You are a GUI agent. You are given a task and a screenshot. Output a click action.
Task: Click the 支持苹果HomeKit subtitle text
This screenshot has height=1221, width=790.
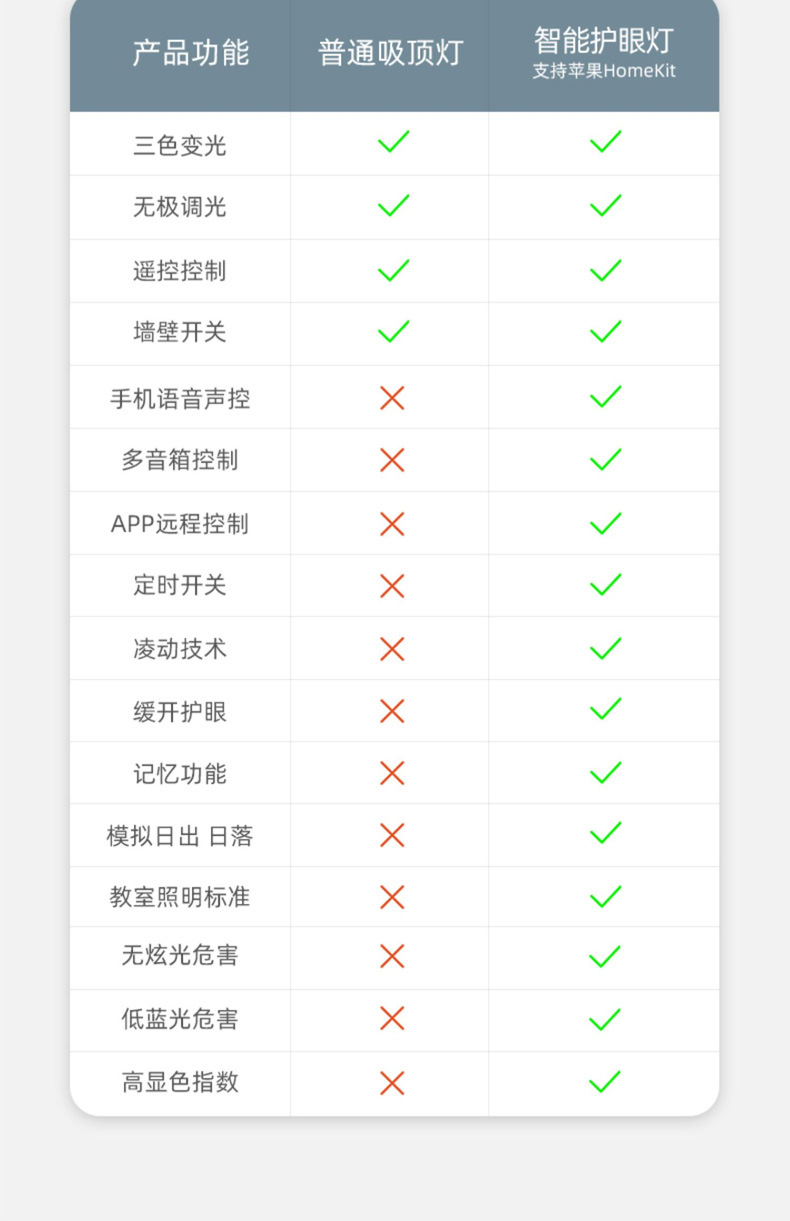[604, 72]
